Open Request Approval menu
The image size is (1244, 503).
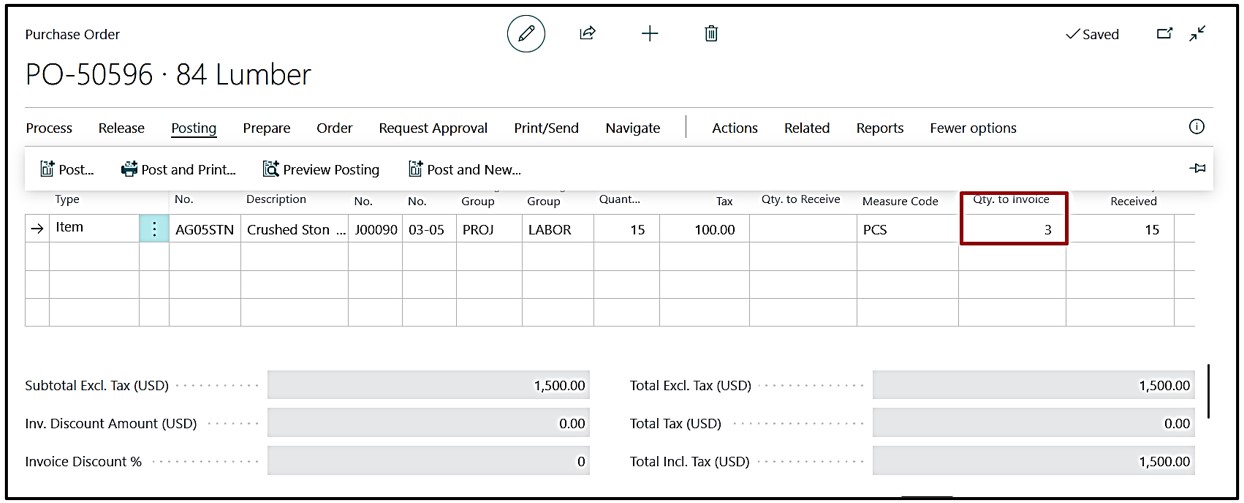433,128
